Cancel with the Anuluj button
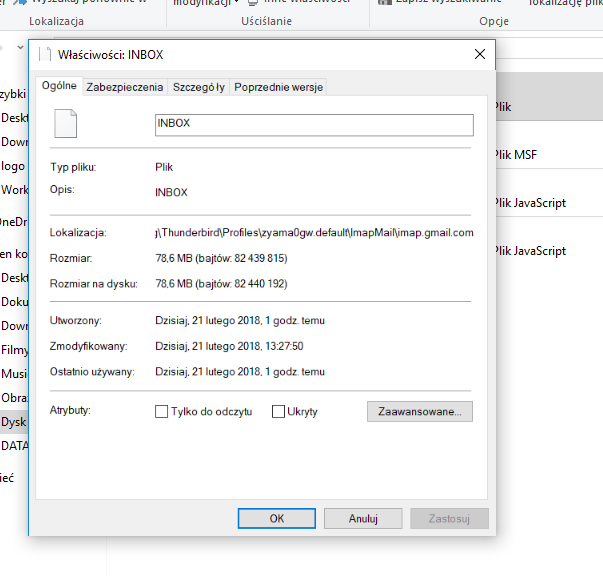This screenshot has width=603, height=576. click(363, 518)
